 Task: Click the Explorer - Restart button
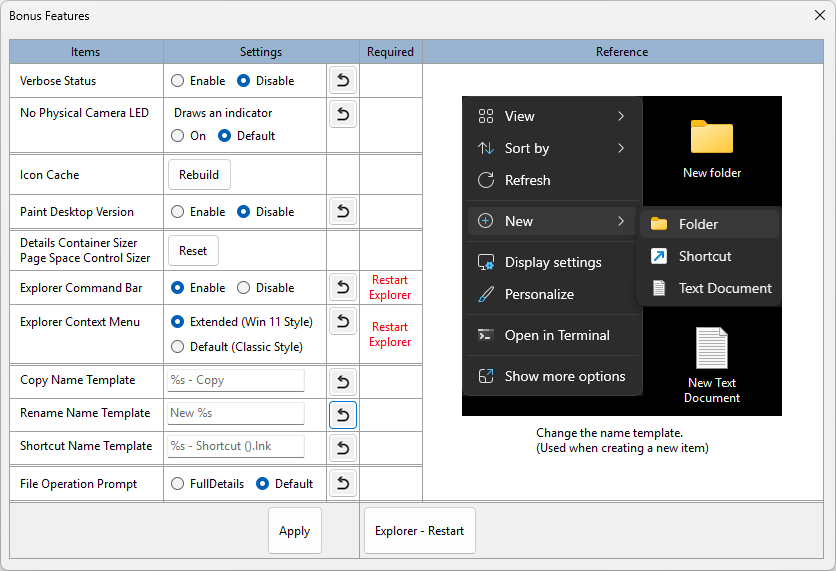coord(420,530)
